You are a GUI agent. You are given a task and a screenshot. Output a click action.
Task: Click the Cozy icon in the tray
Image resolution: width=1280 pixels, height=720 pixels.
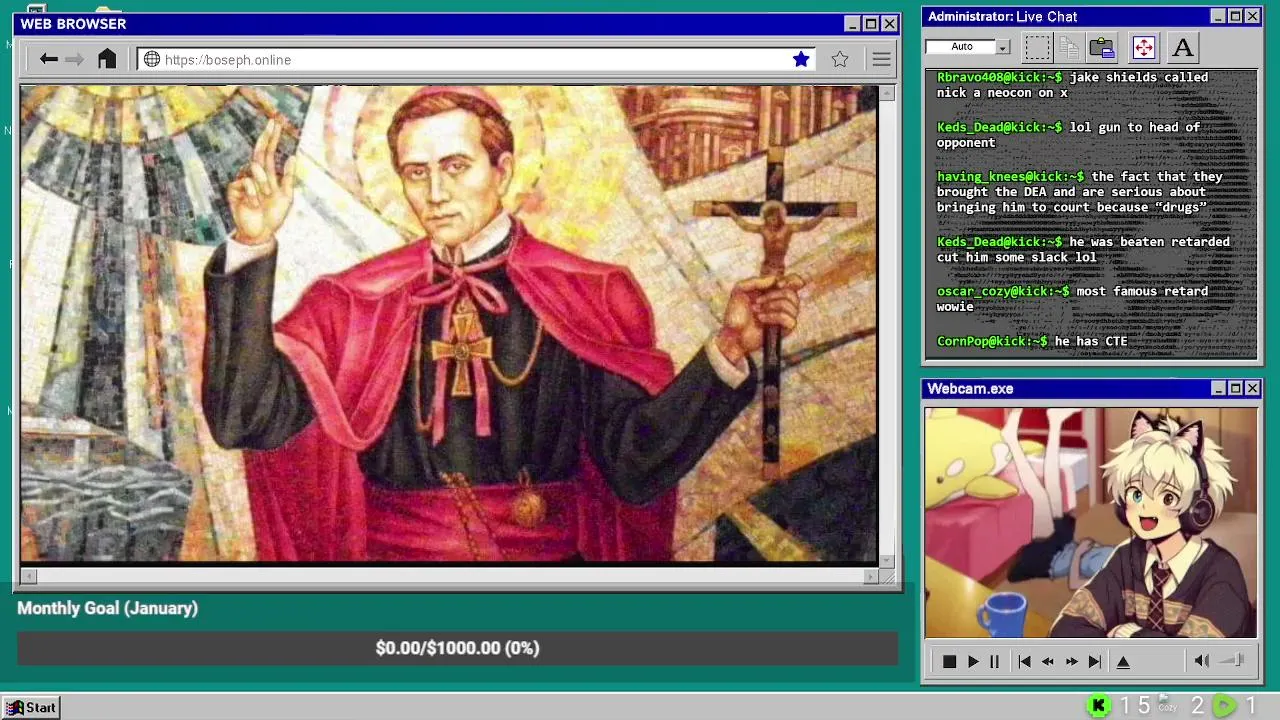coord(1167,704)
